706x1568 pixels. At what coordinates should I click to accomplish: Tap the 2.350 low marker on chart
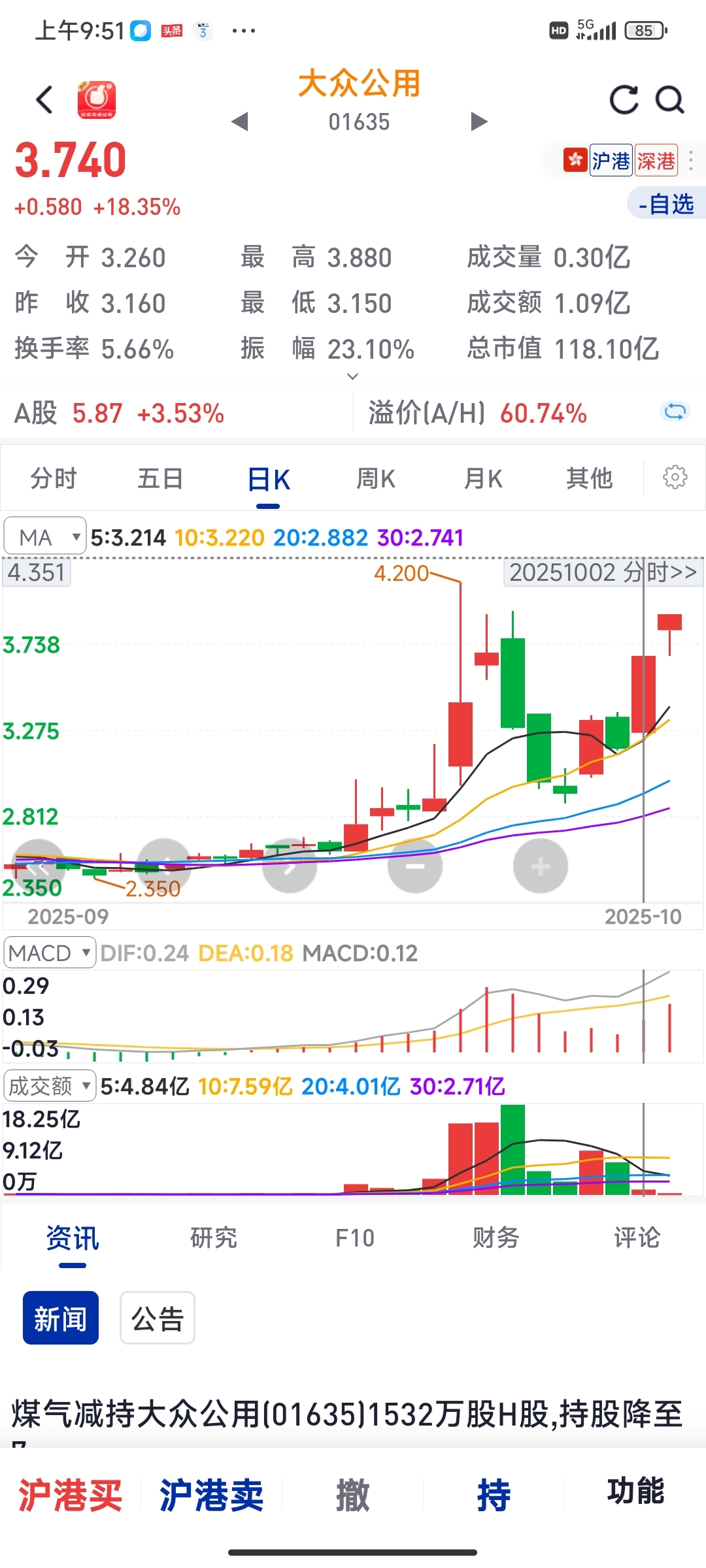(153, 889)
